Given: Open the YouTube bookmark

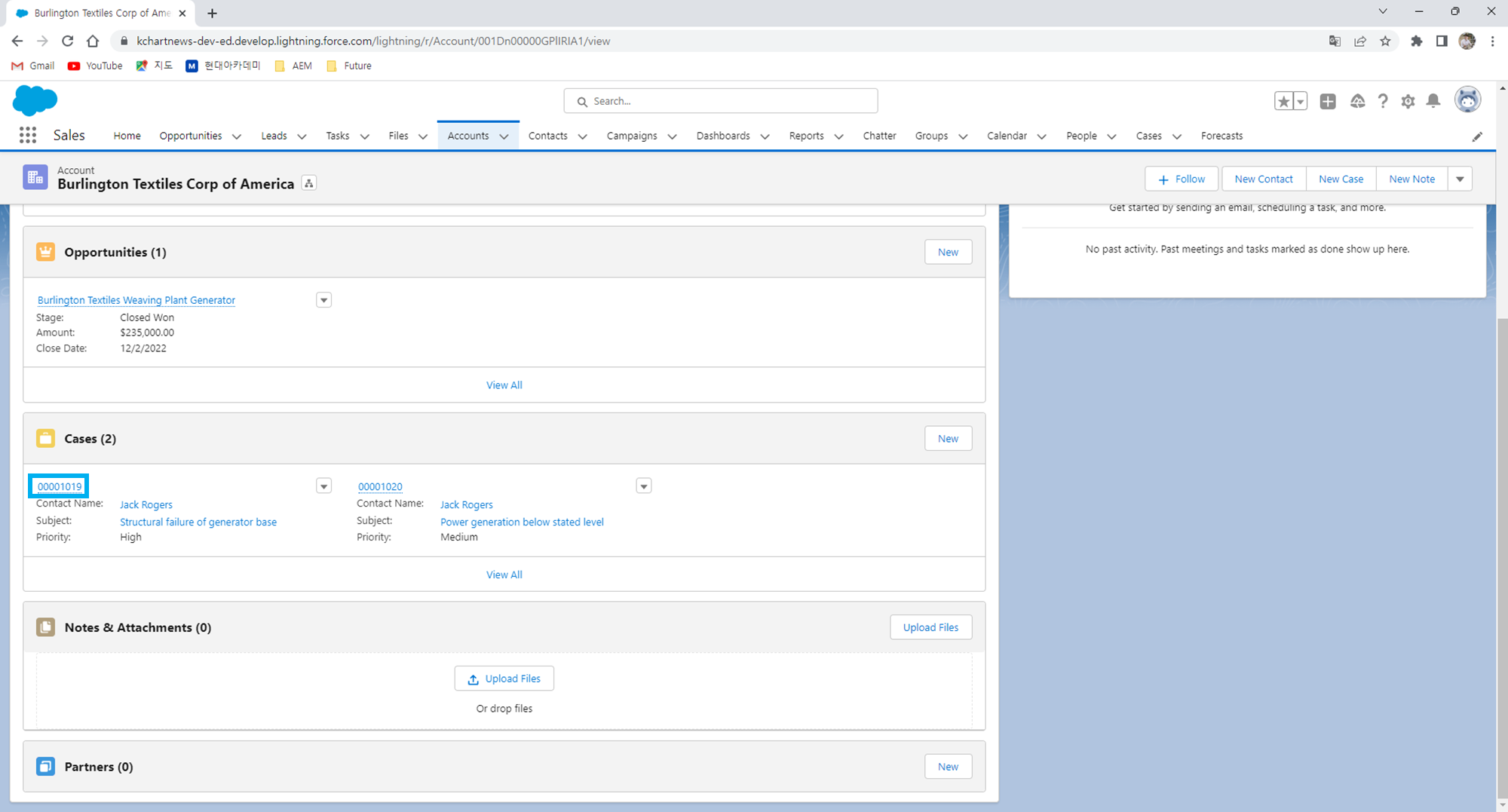Looking at the screenshot, I should coord(95,66).
